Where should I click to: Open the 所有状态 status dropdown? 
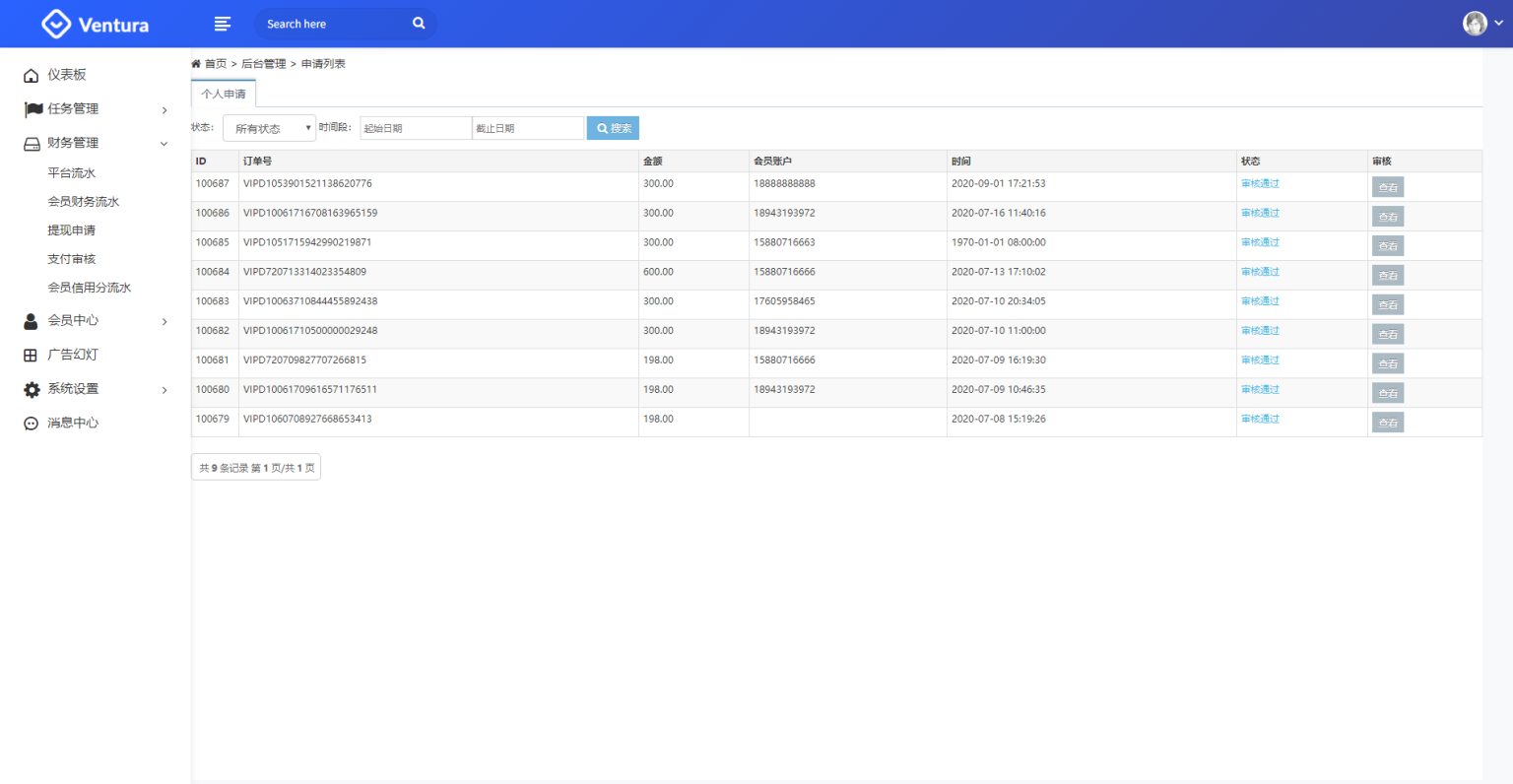(269, 128)
